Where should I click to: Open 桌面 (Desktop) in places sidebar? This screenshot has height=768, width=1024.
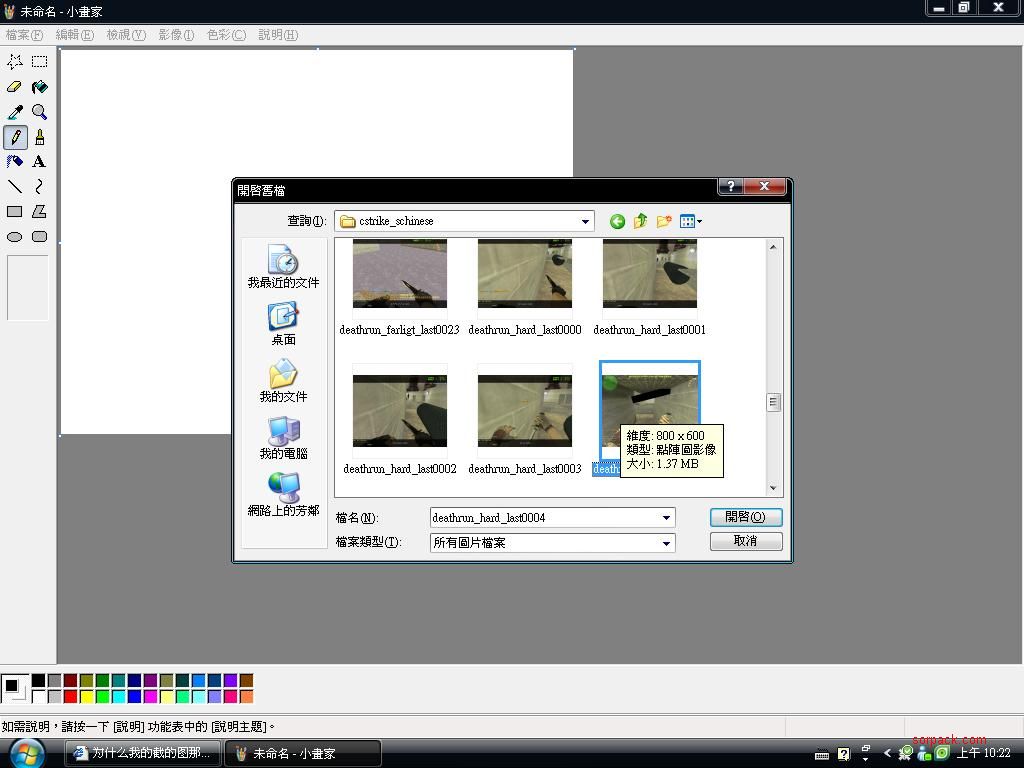[283, 324]
